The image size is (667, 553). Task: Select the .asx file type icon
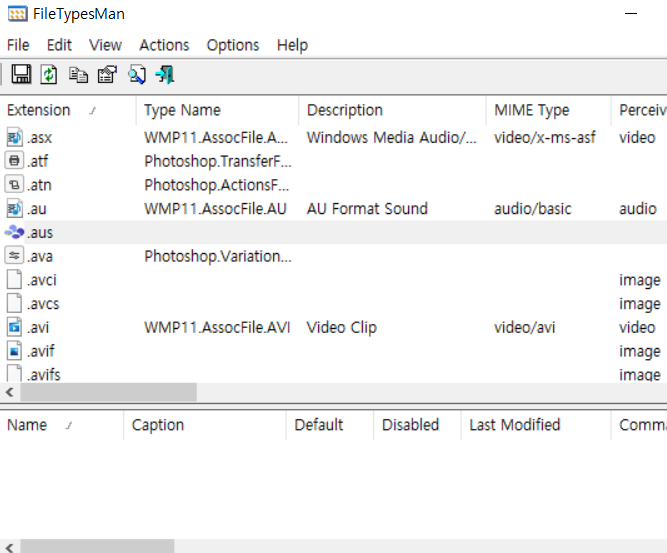coord(14,137)
